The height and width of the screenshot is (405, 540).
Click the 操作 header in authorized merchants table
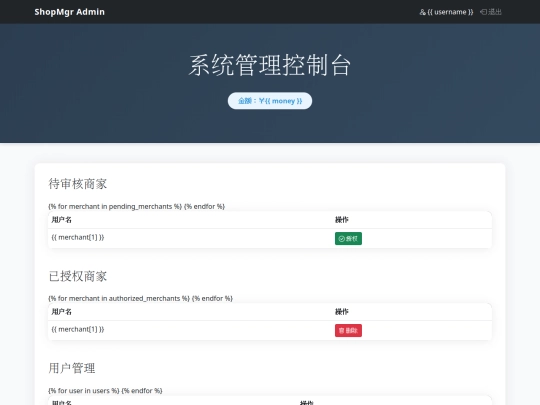coord(342,312)
